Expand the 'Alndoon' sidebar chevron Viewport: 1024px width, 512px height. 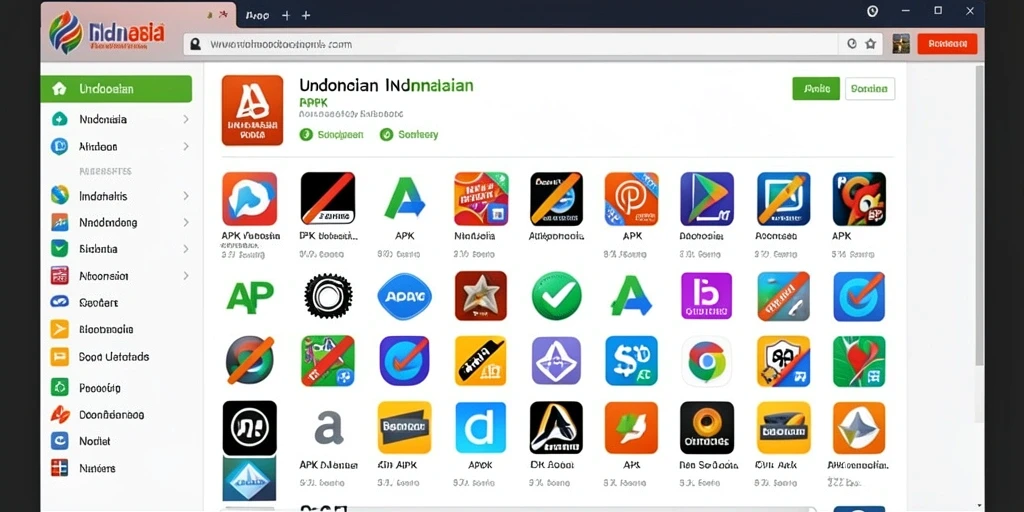pos(186,146)
